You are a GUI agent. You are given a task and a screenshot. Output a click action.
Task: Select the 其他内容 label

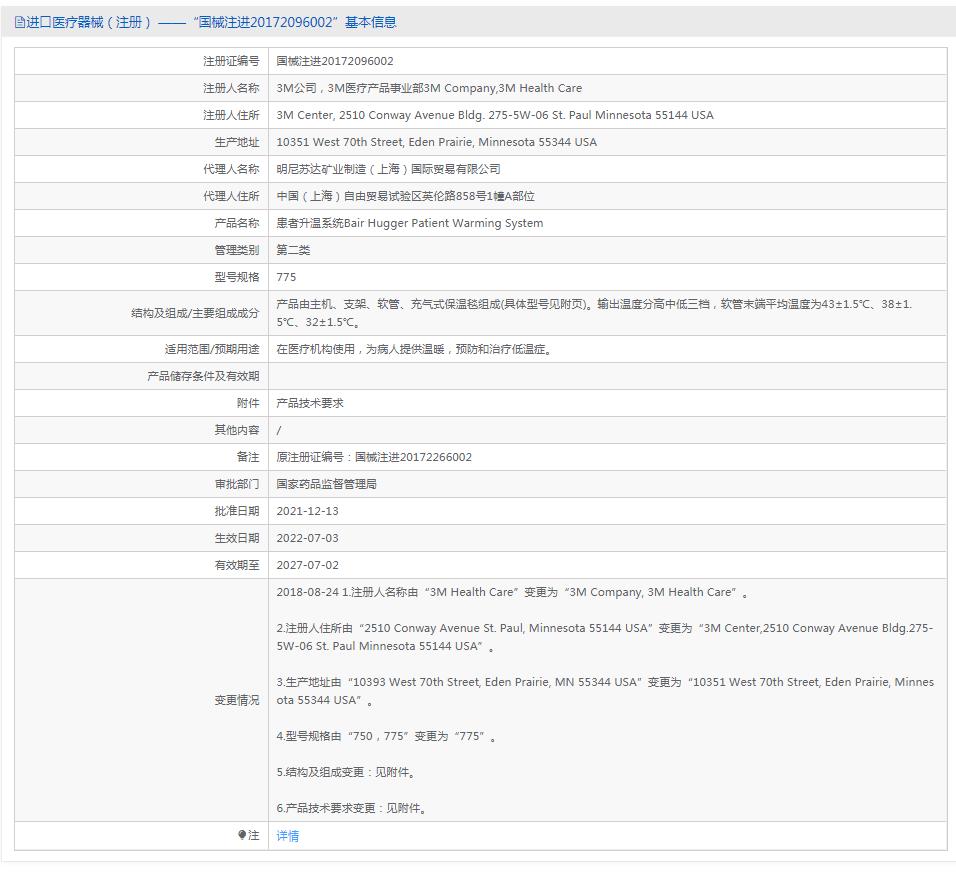click(x=237, y=430)
